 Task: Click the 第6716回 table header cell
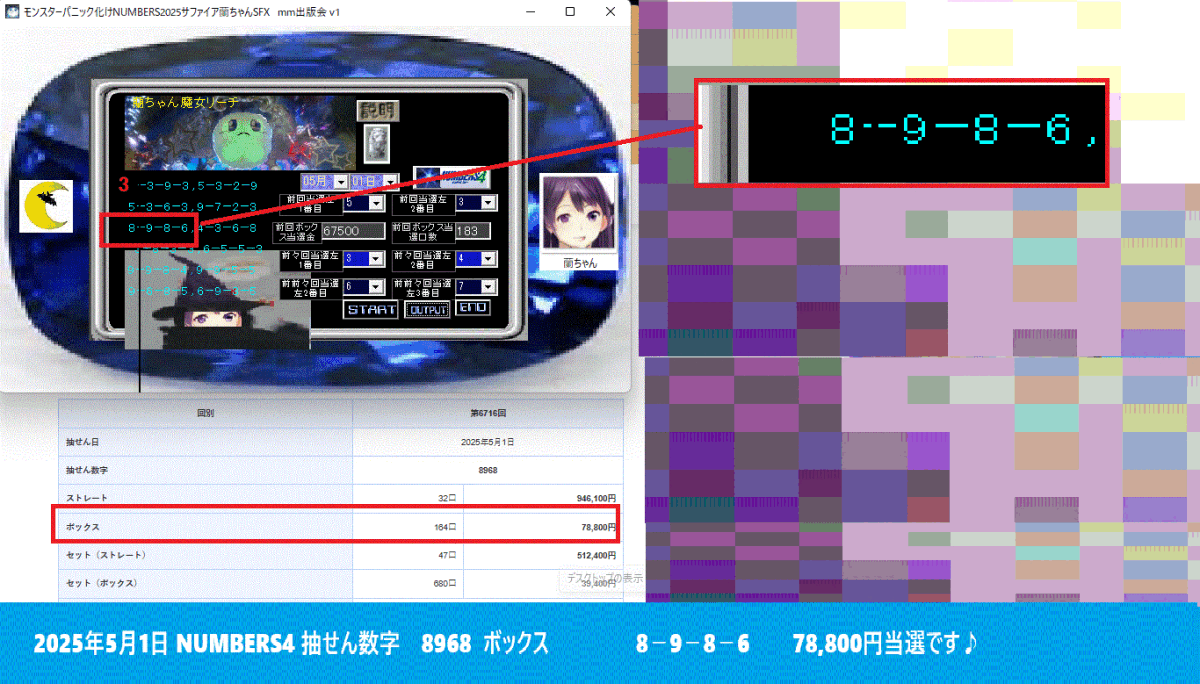488,411
